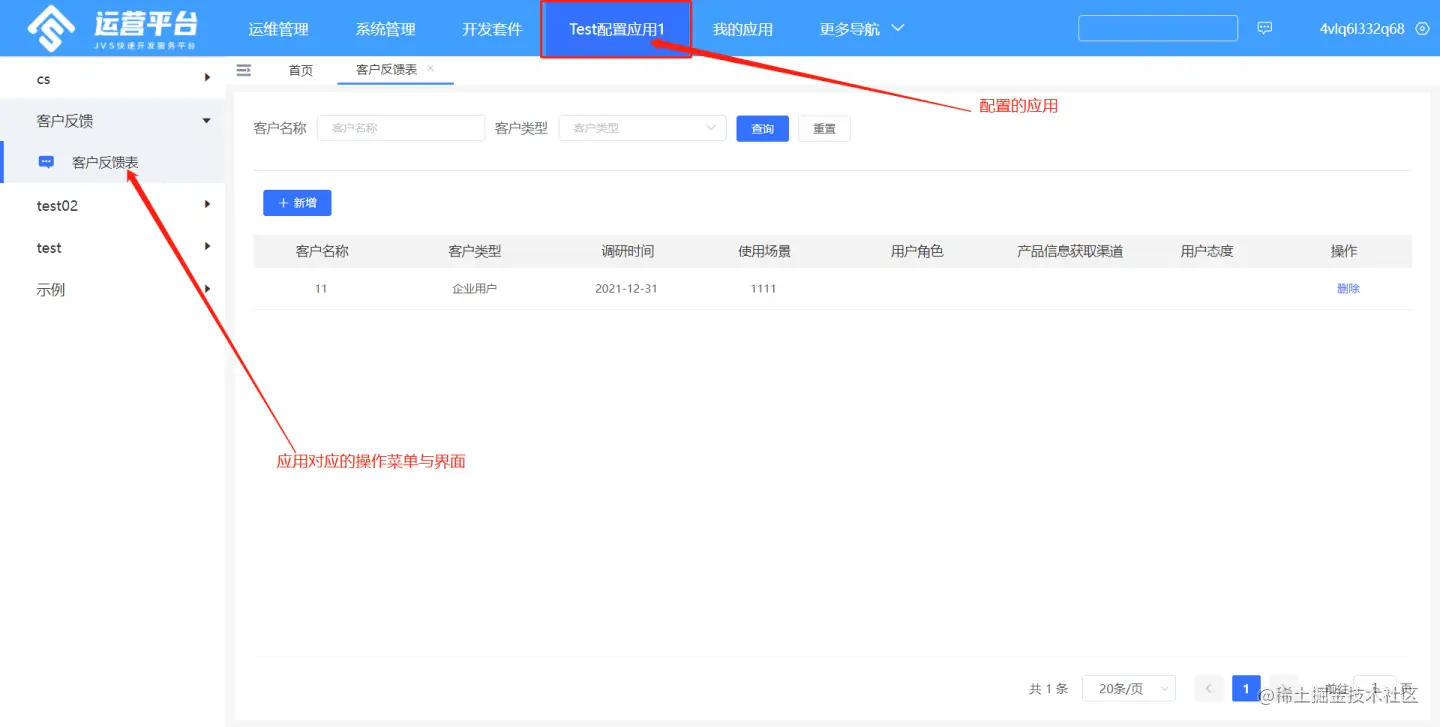Viewport: 1440px width, 727px height.
Task: Click the 客户类型 column header
Action: 475,251
